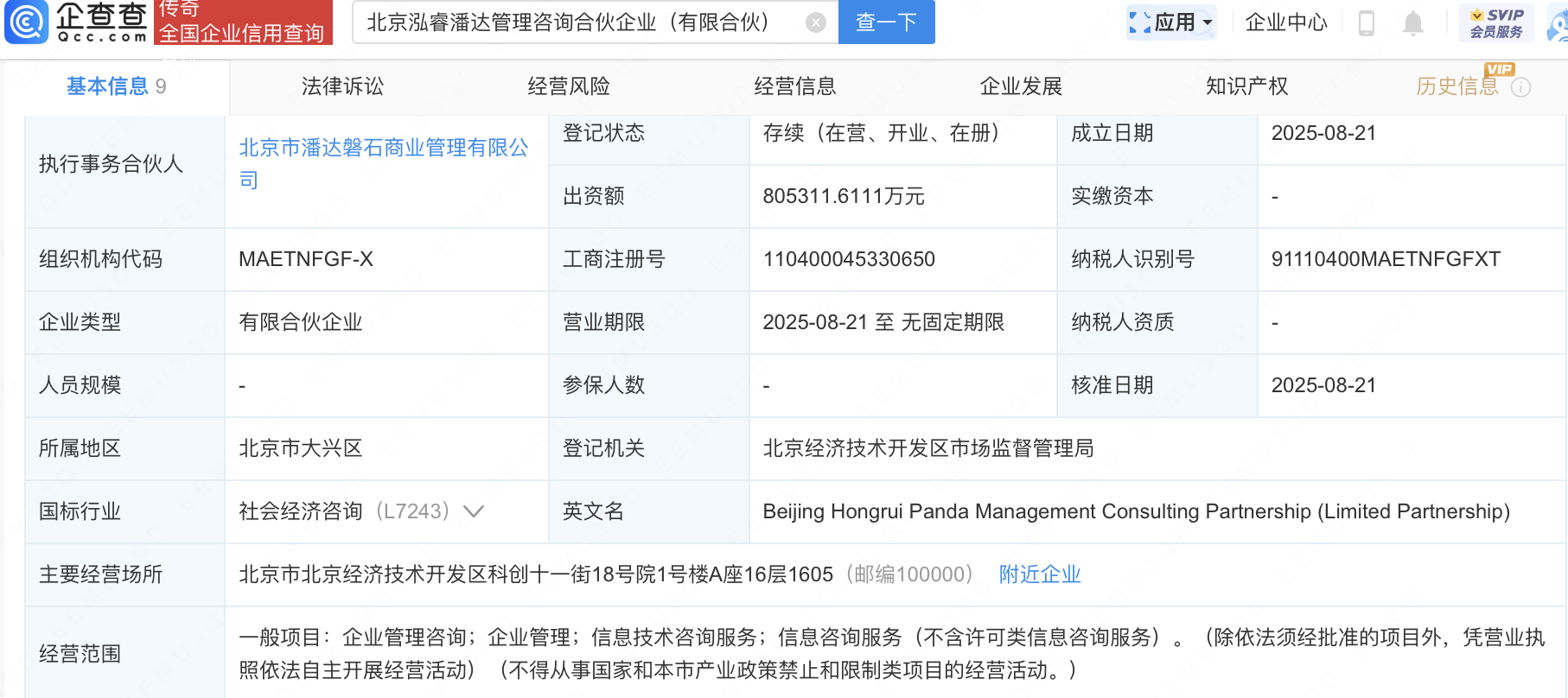Select taxpayer ID 91110400MAETNFGFXT

point(1386,259)
